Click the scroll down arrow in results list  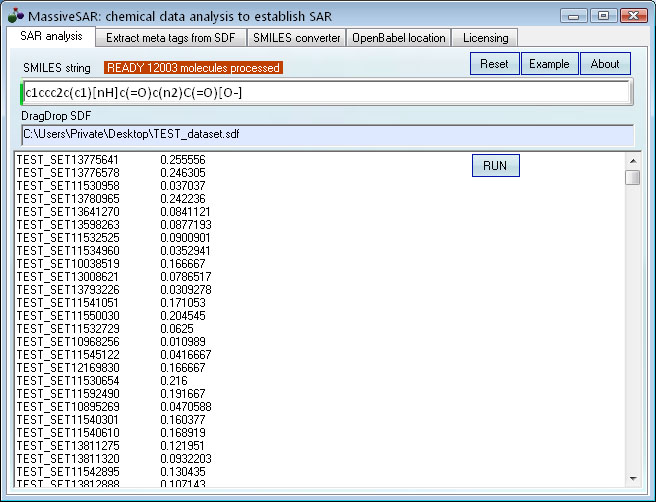632,478
